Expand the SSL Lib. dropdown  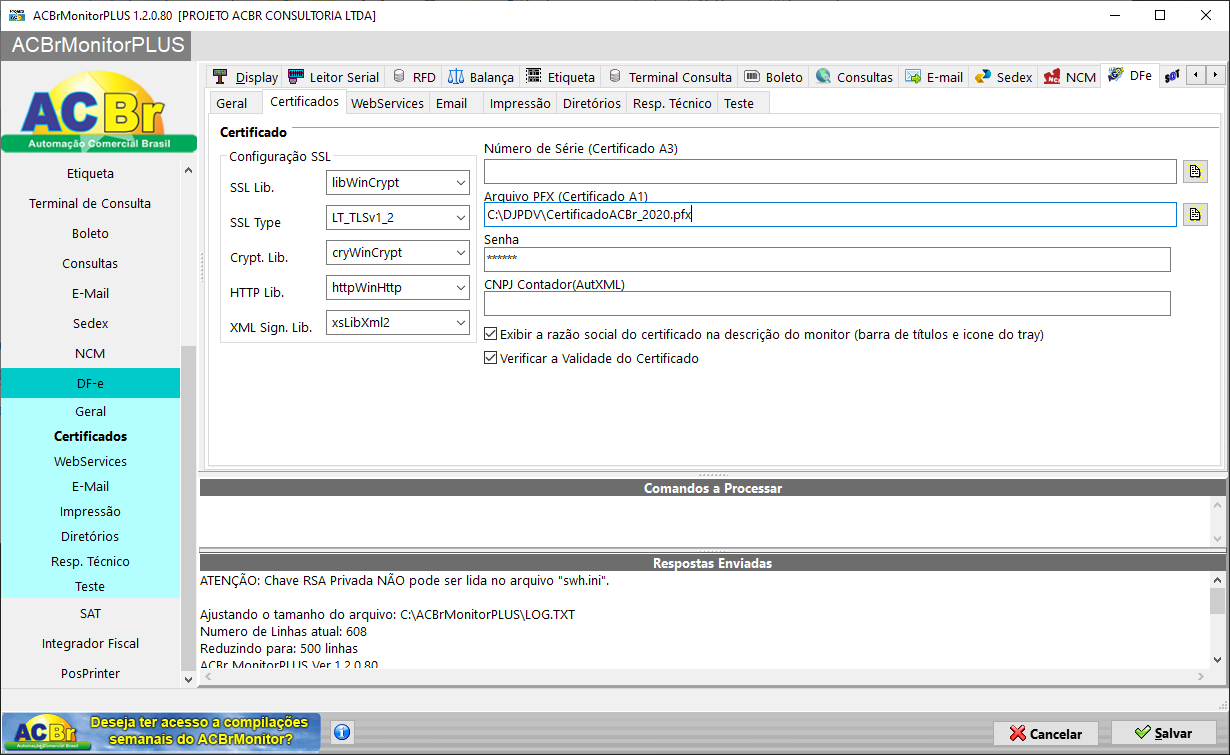point(398,183)
